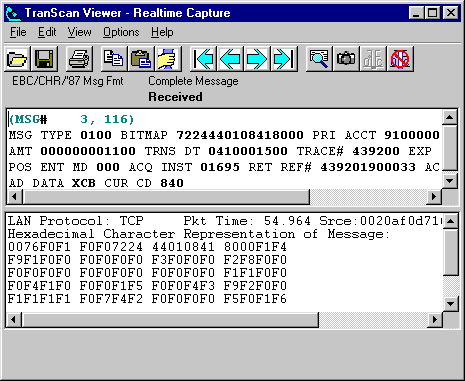Click the AD DATA value XCB
Screen dimensions: 465x381
pyautogui.click(x=84, y=183)
